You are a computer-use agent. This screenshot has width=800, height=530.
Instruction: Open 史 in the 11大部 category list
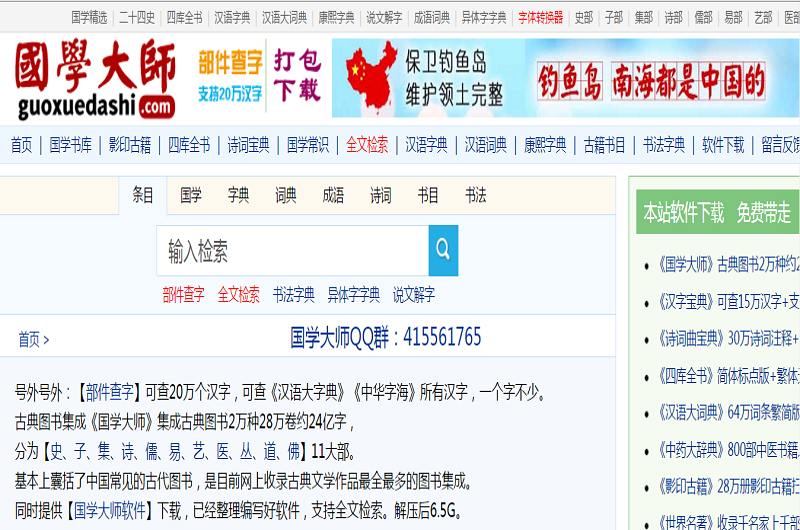point(56,451)
